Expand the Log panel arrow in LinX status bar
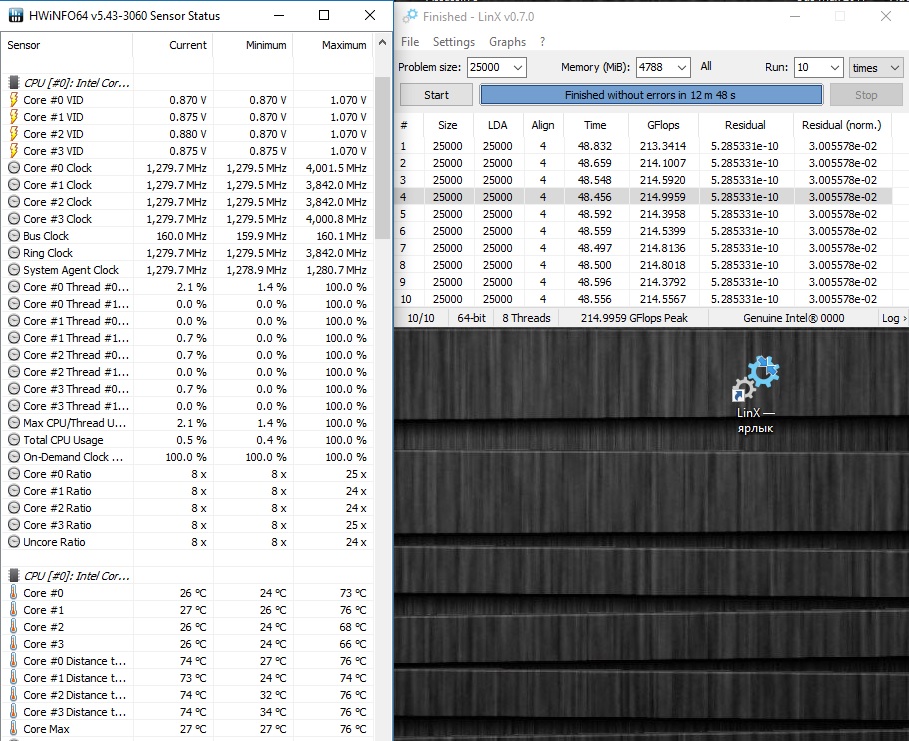The height and width of the screenshot is (741, 909). [904, 318]
